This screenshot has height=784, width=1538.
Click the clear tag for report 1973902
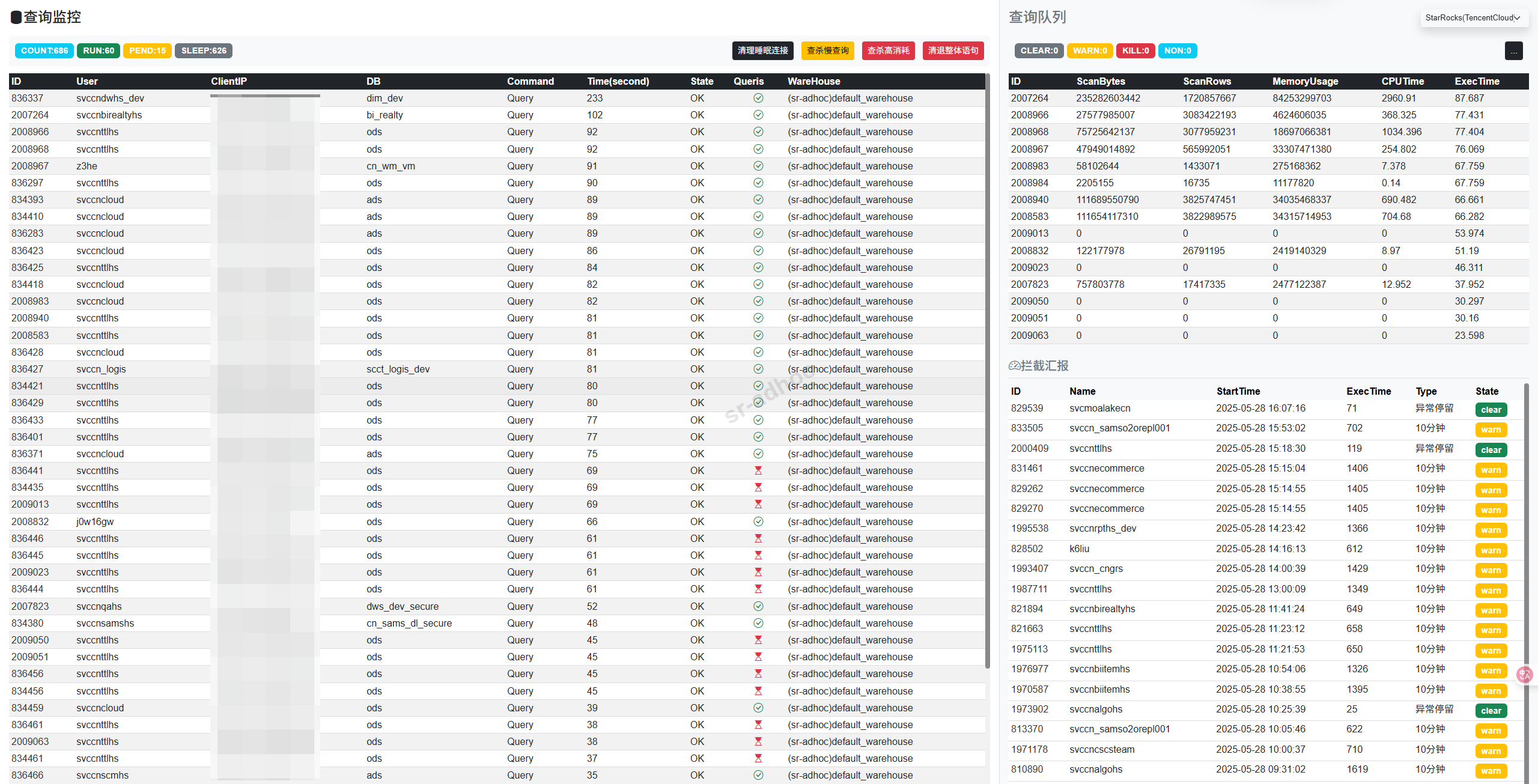click(x=1491, y=711)
